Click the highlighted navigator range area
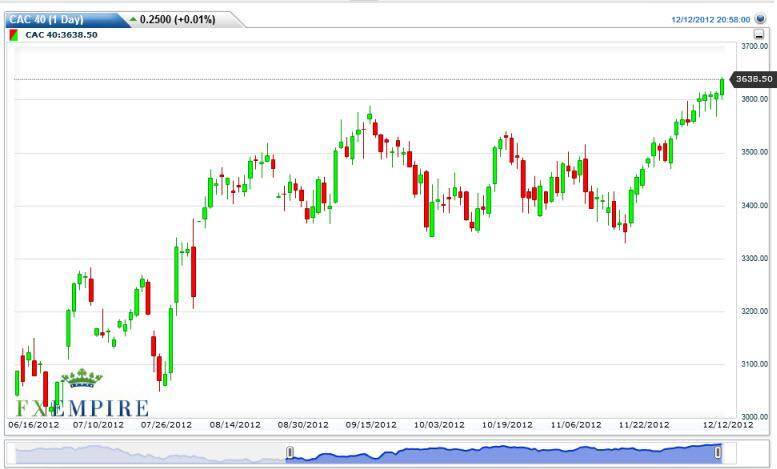 (x=500, y=453)
